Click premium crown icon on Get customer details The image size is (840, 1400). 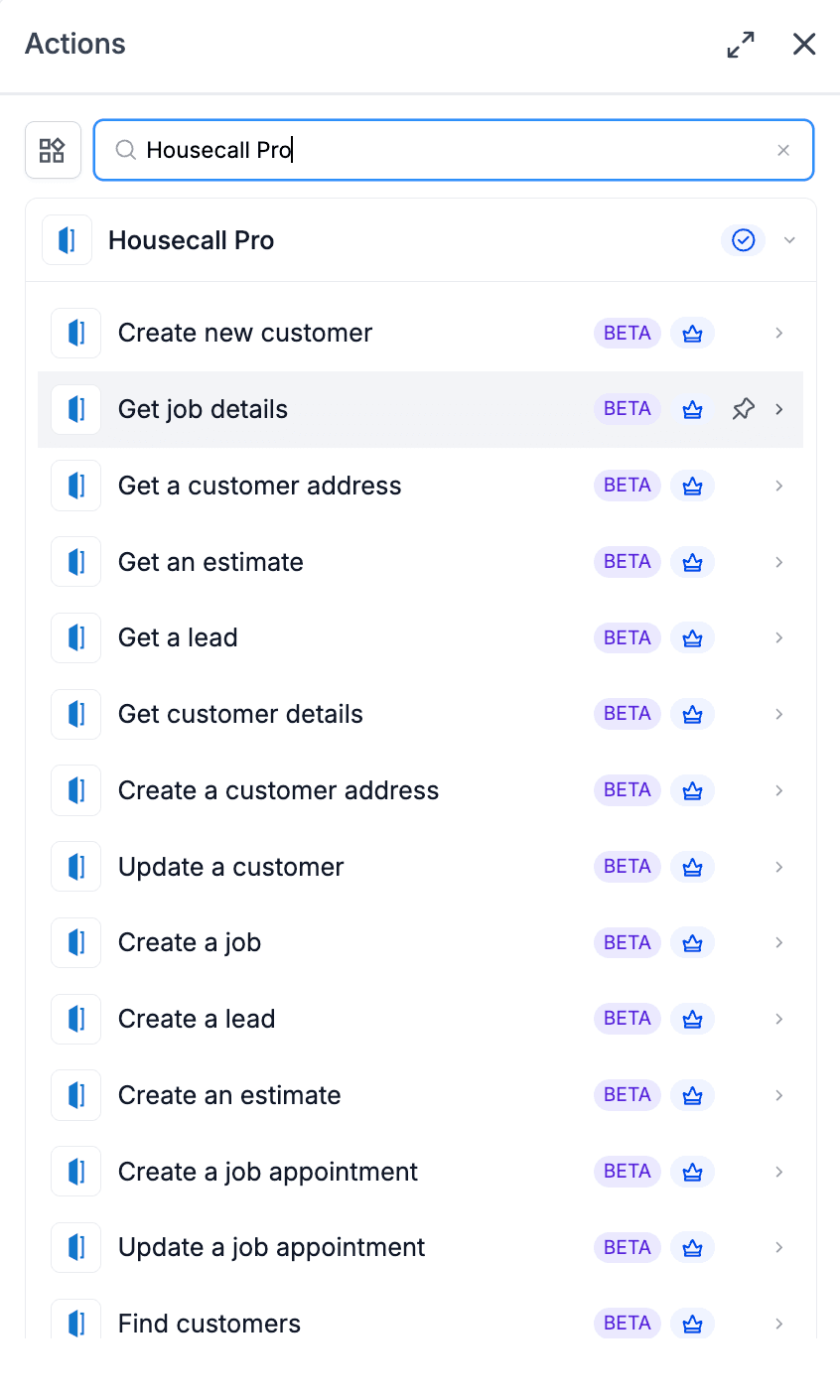(x=693, y=714)
